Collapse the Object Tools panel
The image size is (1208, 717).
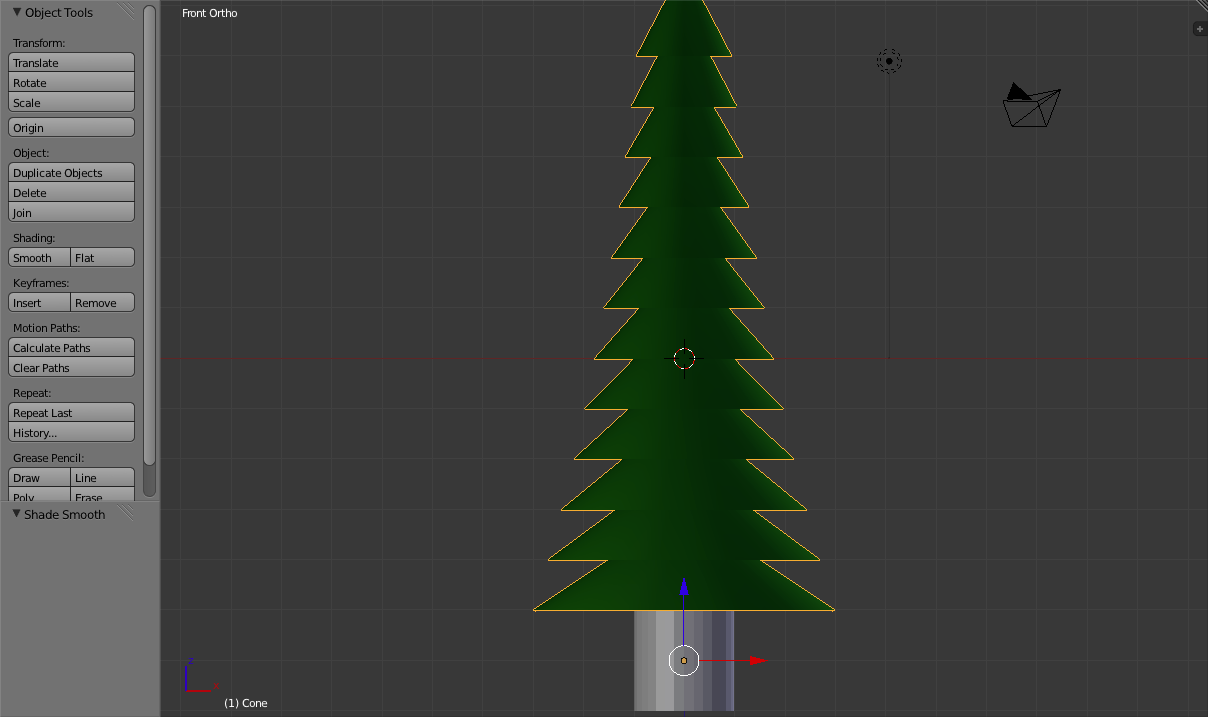coord(17,12)
